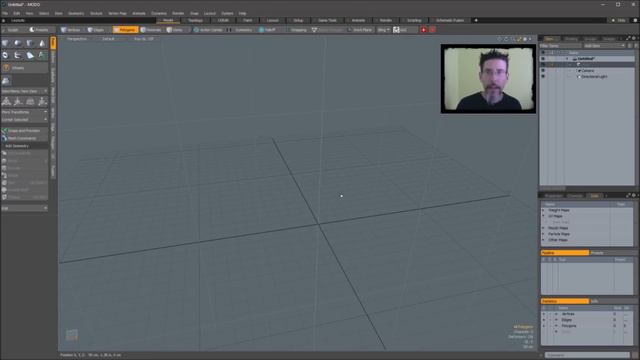Toggle visibility of Camera item
The width and height of the screenshot is (640, 360).
pos(543,71)
